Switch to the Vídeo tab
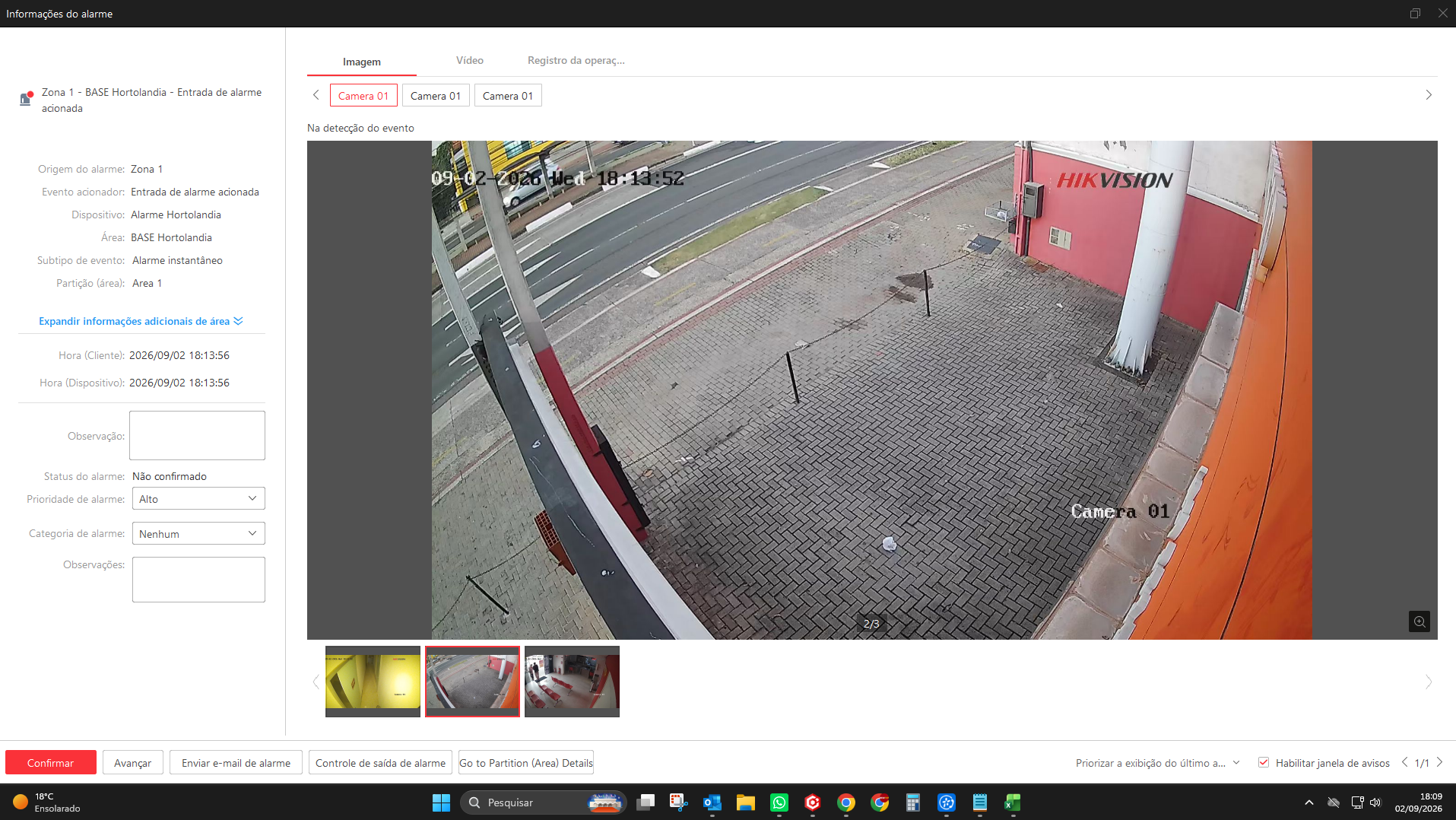Viewport: 1456px width, 820px height. tap(470, 60)
